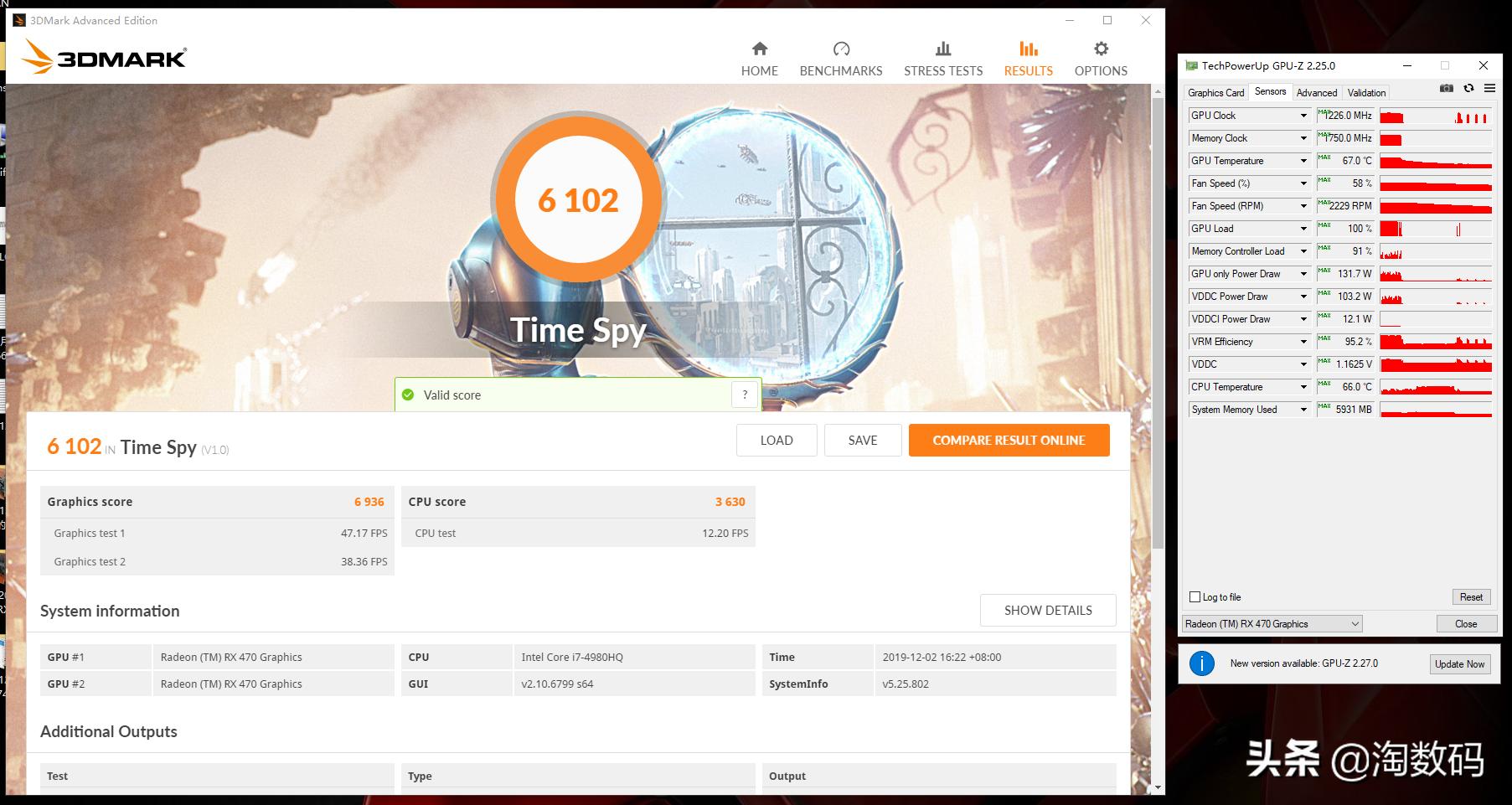Click the orange Results chart icon
This screenshot has height=805, width=1512.
point(1027,49)
